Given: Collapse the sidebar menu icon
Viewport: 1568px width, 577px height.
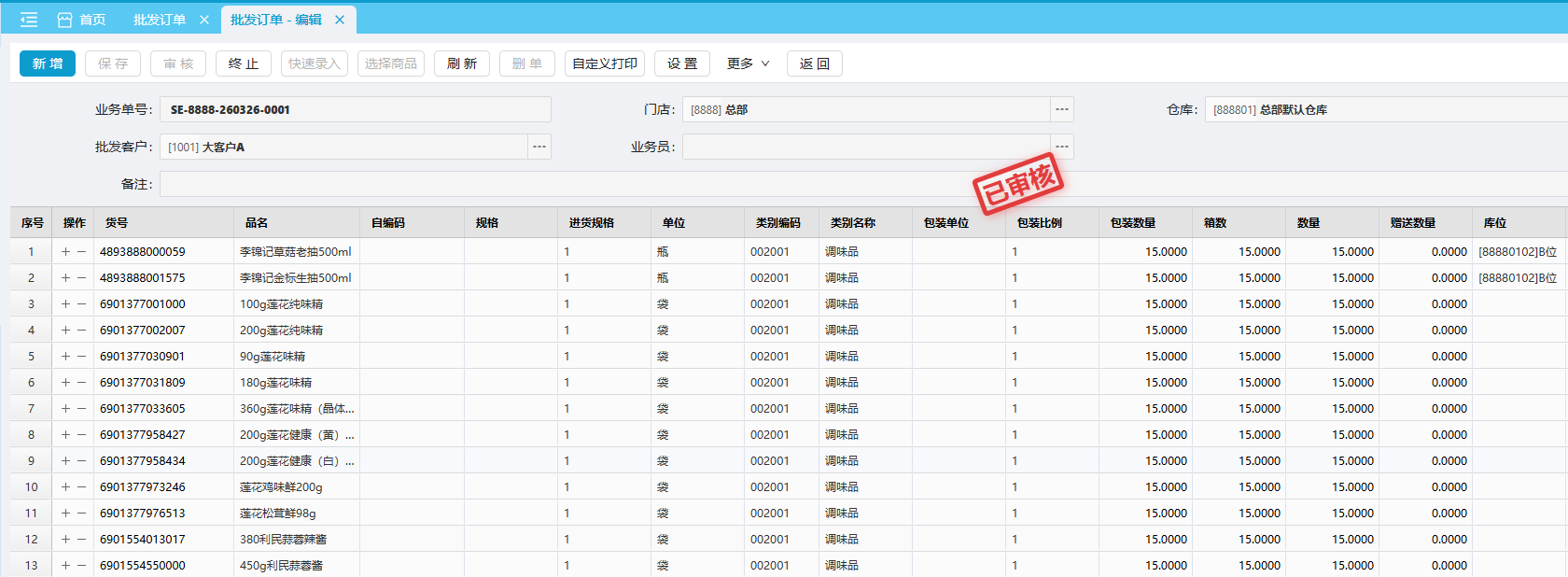Looking at the screenshot, I should click(29, 20).
